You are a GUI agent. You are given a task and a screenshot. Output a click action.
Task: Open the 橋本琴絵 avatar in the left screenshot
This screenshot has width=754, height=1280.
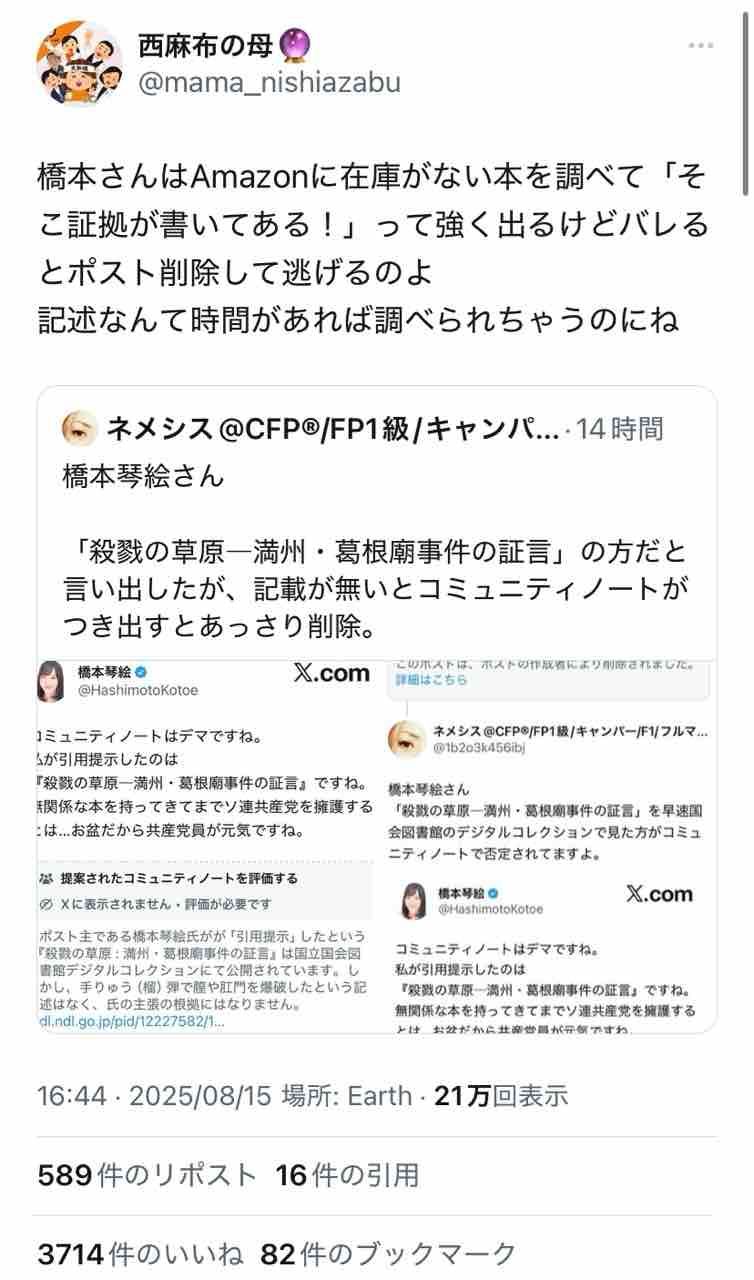coord(54,680)
